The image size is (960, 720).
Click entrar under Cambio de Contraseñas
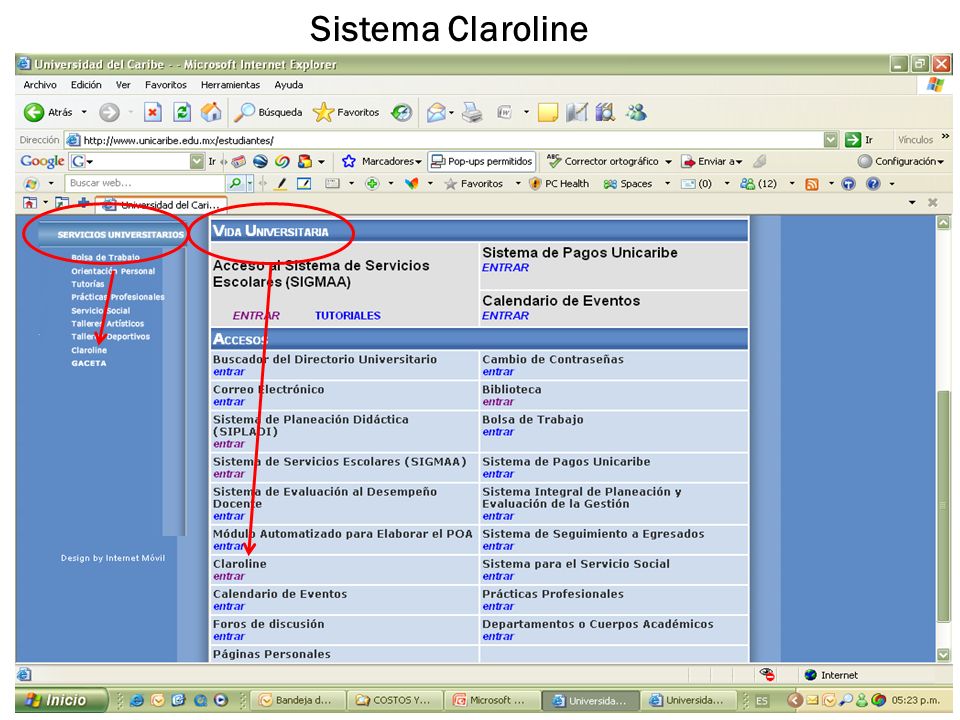click(x=498, y=372)
